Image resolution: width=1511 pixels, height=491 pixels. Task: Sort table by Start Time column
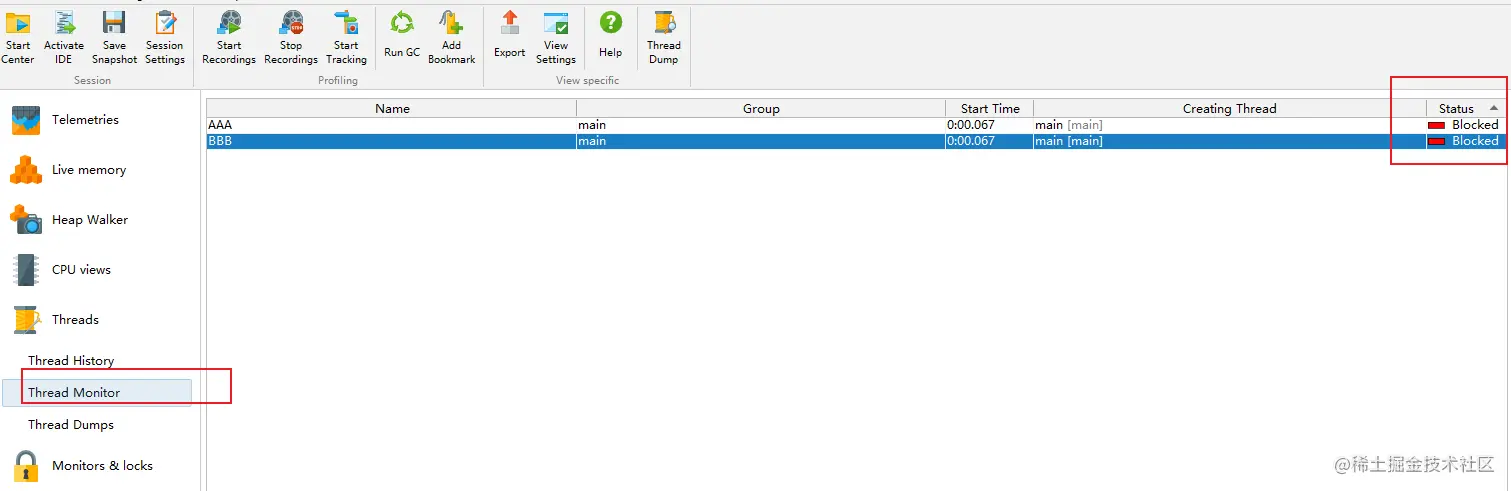pyautogui.click(x=990, y=109)
